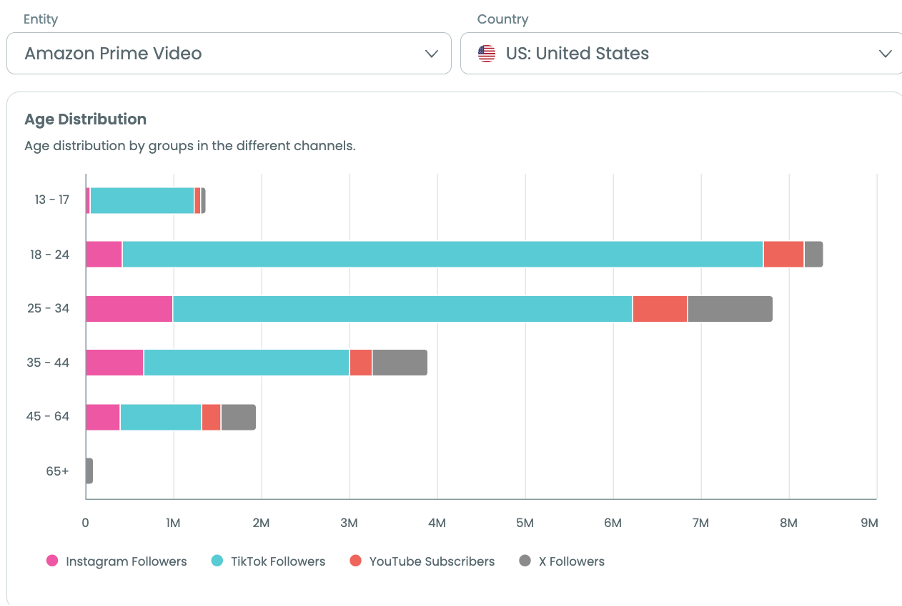
Task: Click the 5M axis tick label
Action: [525, 523]
